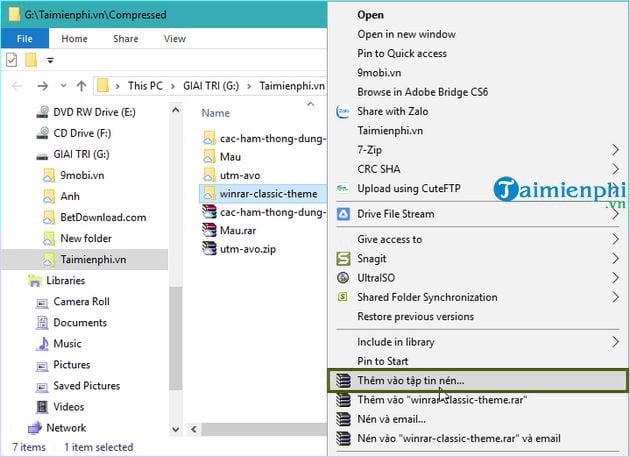Image resolution: width=630 pixels, height=457 pixels.
Task: Click the file list horizontal scroll left arrow
Action: tap(194, 429)
